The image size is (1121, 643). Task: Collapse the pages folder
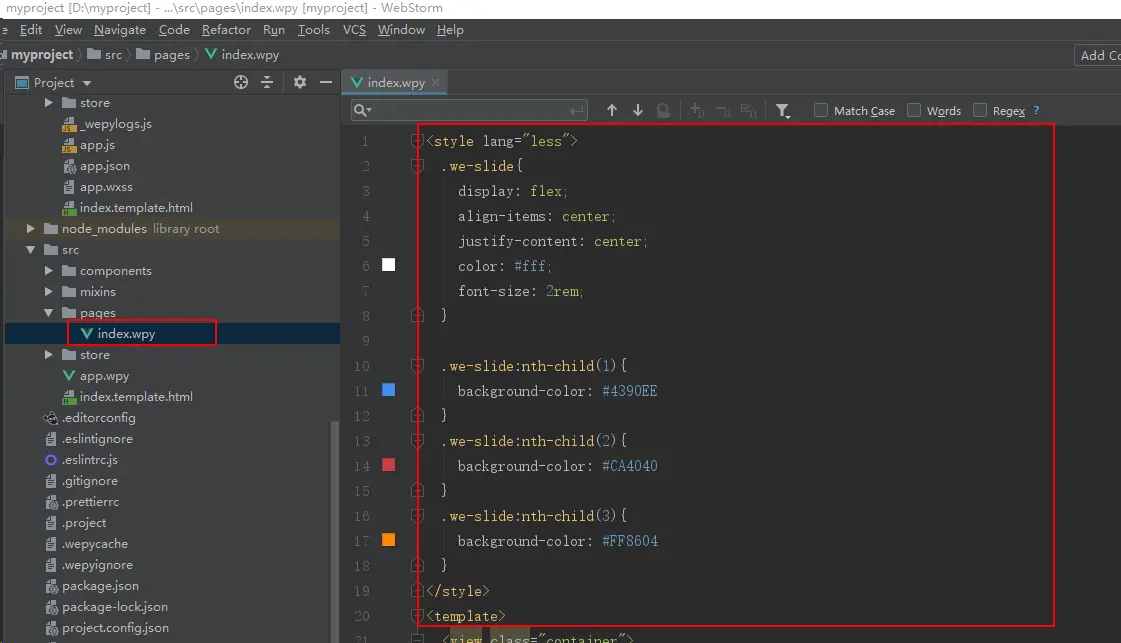pos(49,313)
